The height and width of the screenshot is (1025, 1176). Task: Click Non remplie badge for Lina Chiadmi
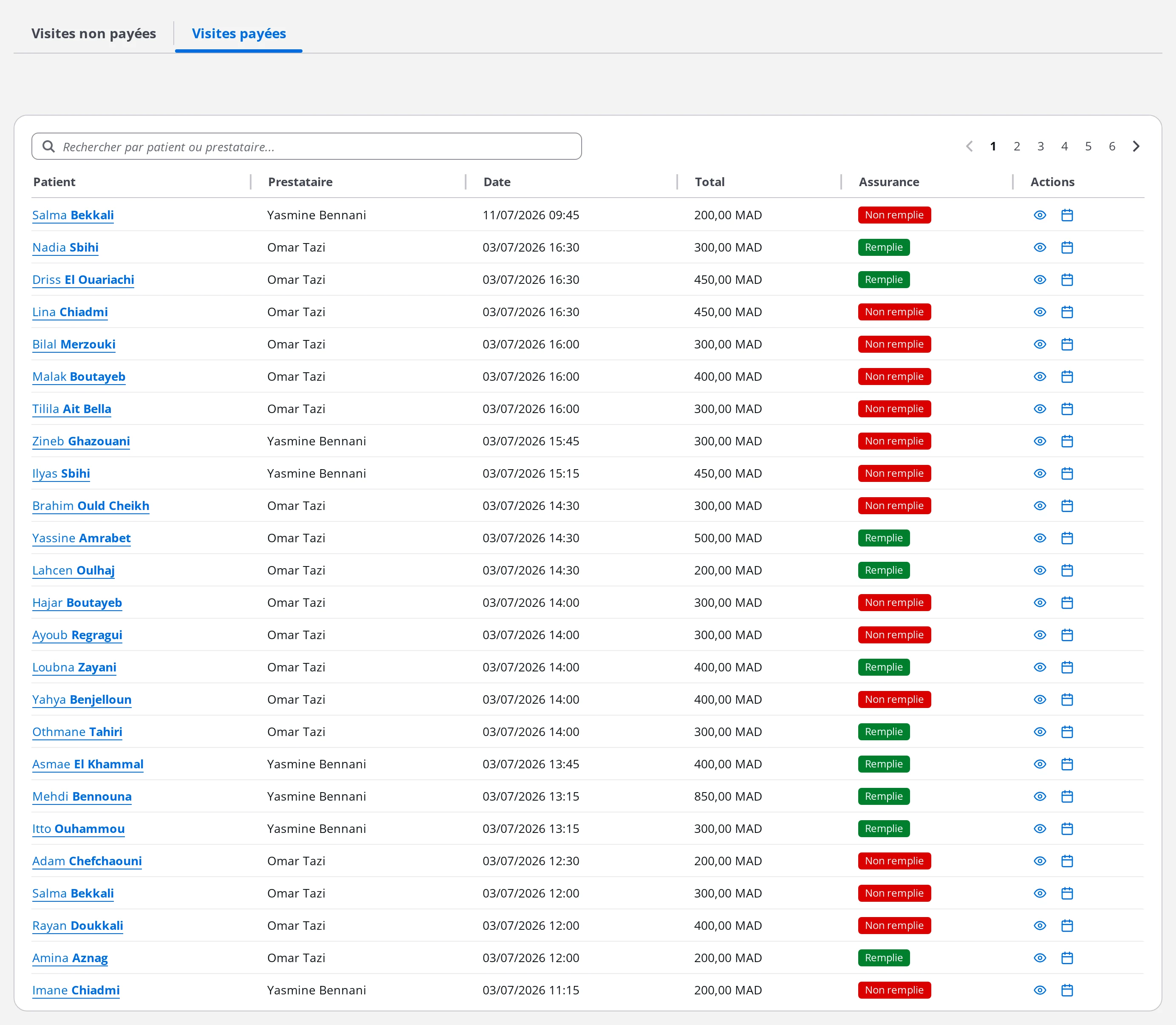click(894, 312)
